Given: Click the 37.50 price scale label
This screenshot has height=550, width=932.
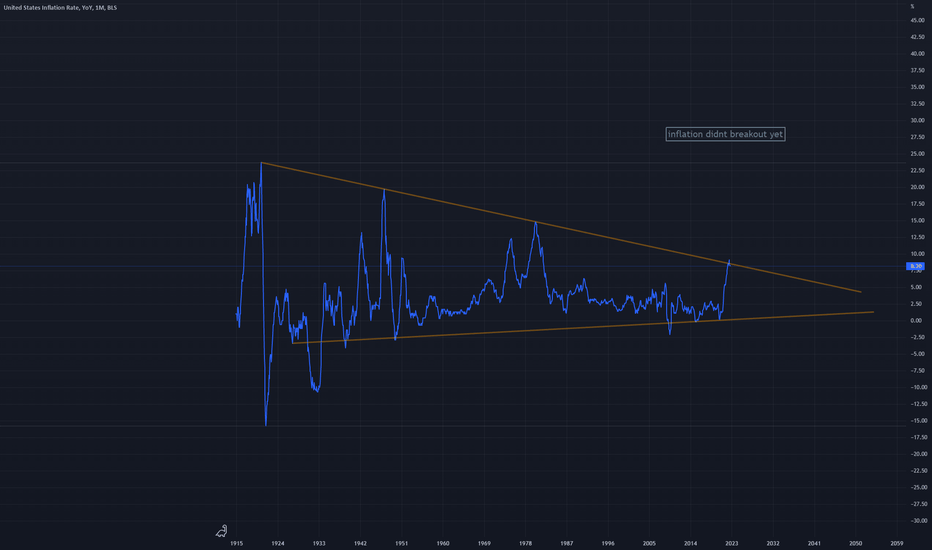Looking at the screenshot, I should pyautogui.click(x=917, y=70).
